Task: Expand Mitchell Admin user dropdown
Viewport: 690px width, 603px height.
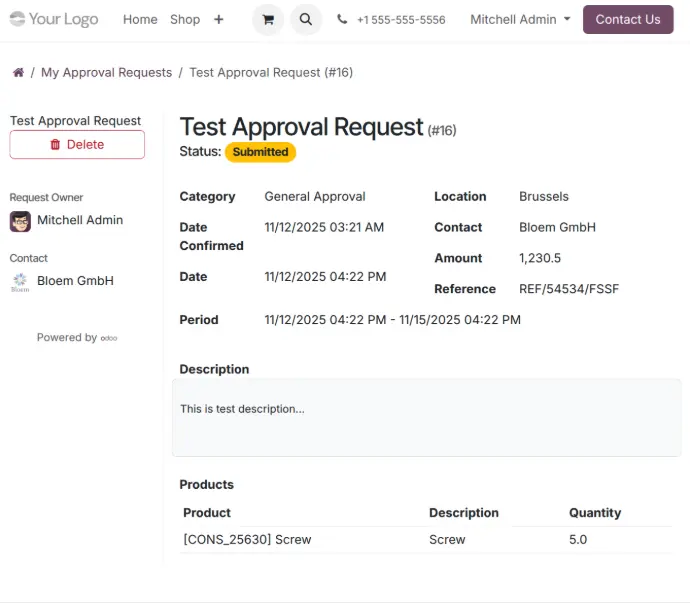Action: click(x=520, y=19)
